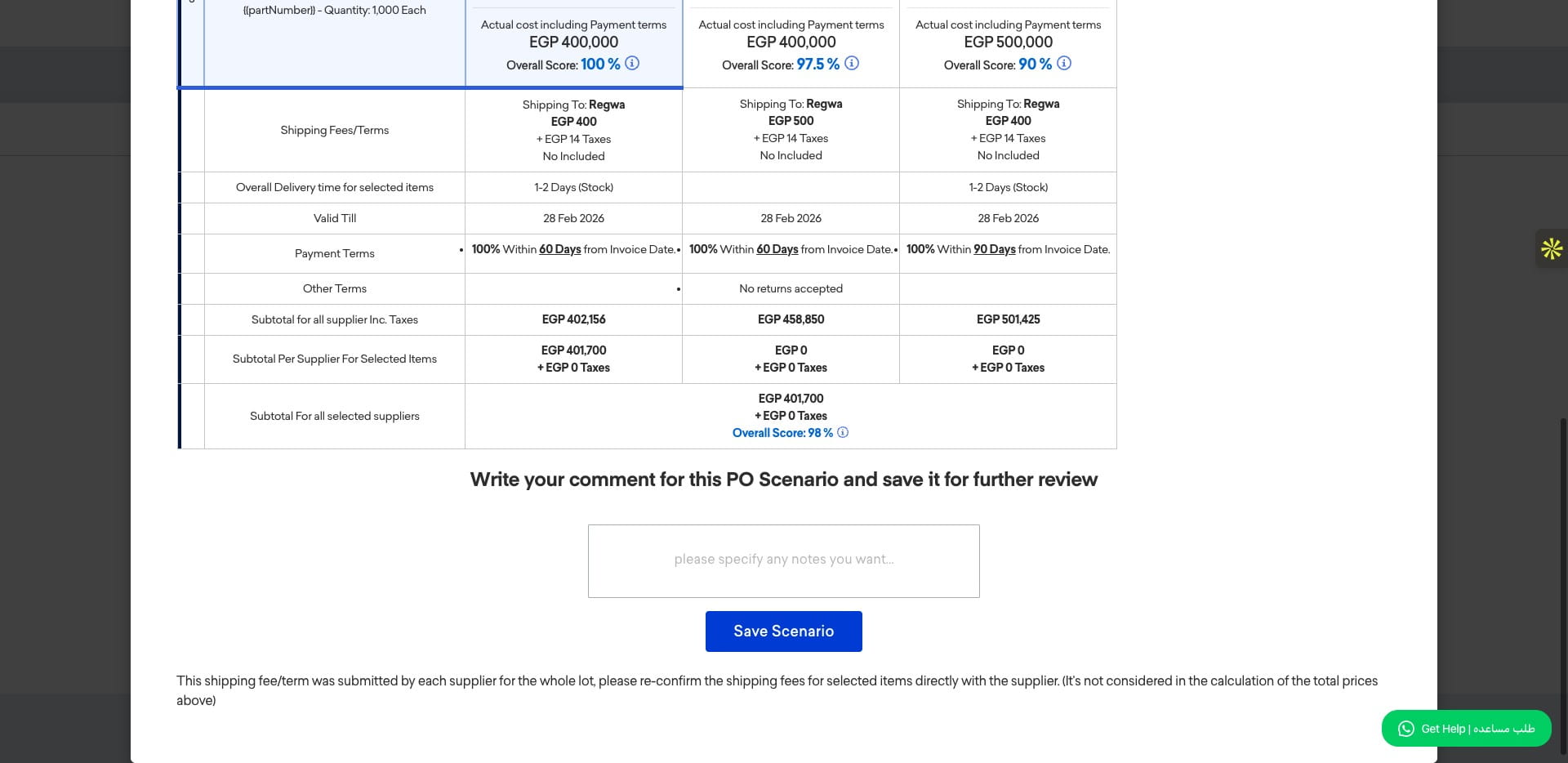Viewport: 1568px width, 763px height.
Task: Click info icon next to 97.5% overall score
Action: (x=852, y=63)
